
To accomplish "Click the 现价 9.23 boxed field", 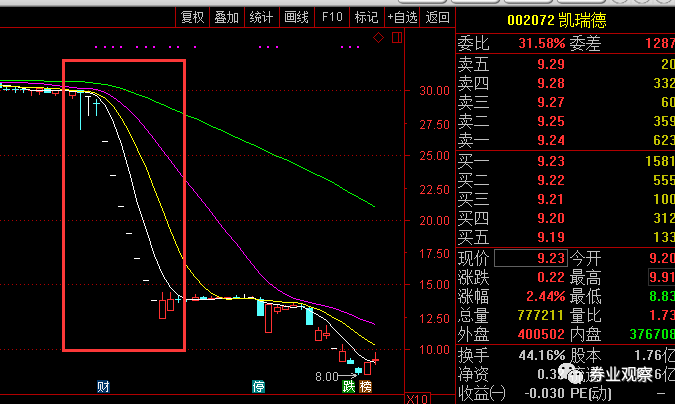I will [x=531, y=258].
